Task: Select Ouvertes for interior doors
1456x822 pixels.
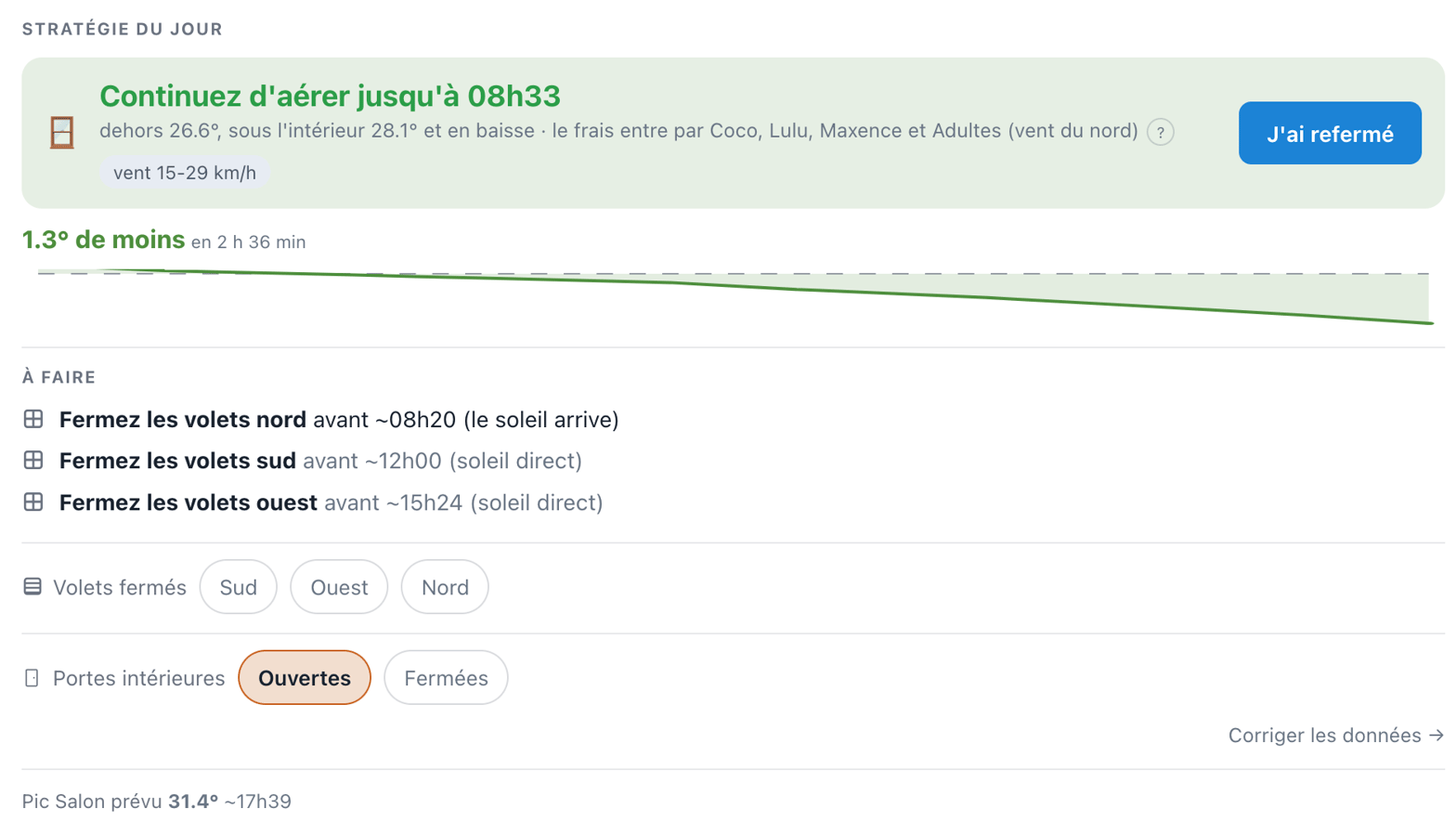Action: pyautogui.click(x=305, y=678)
